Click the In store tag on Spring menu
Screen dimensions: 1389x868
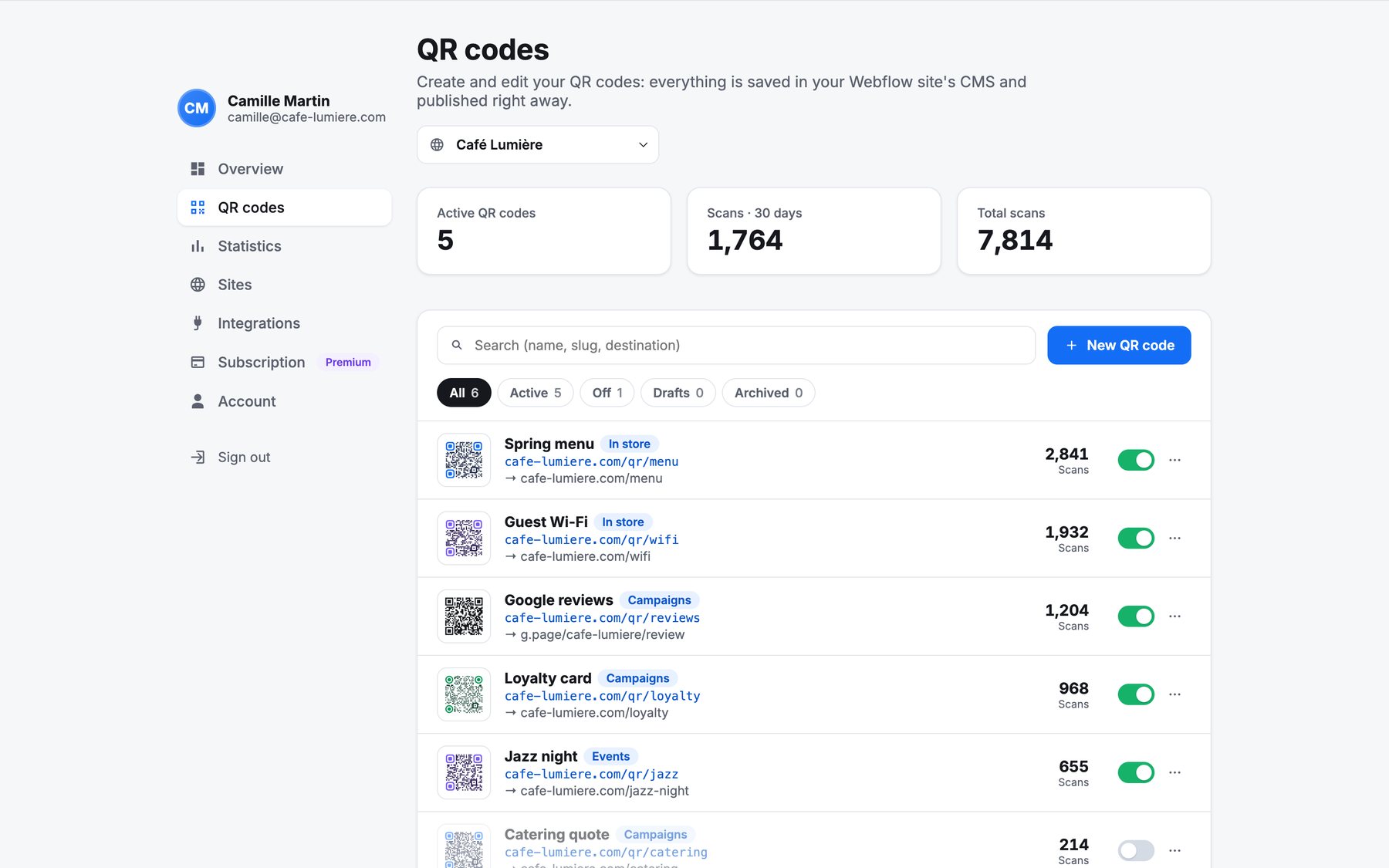pyautogui.click(x=630, y=444)
